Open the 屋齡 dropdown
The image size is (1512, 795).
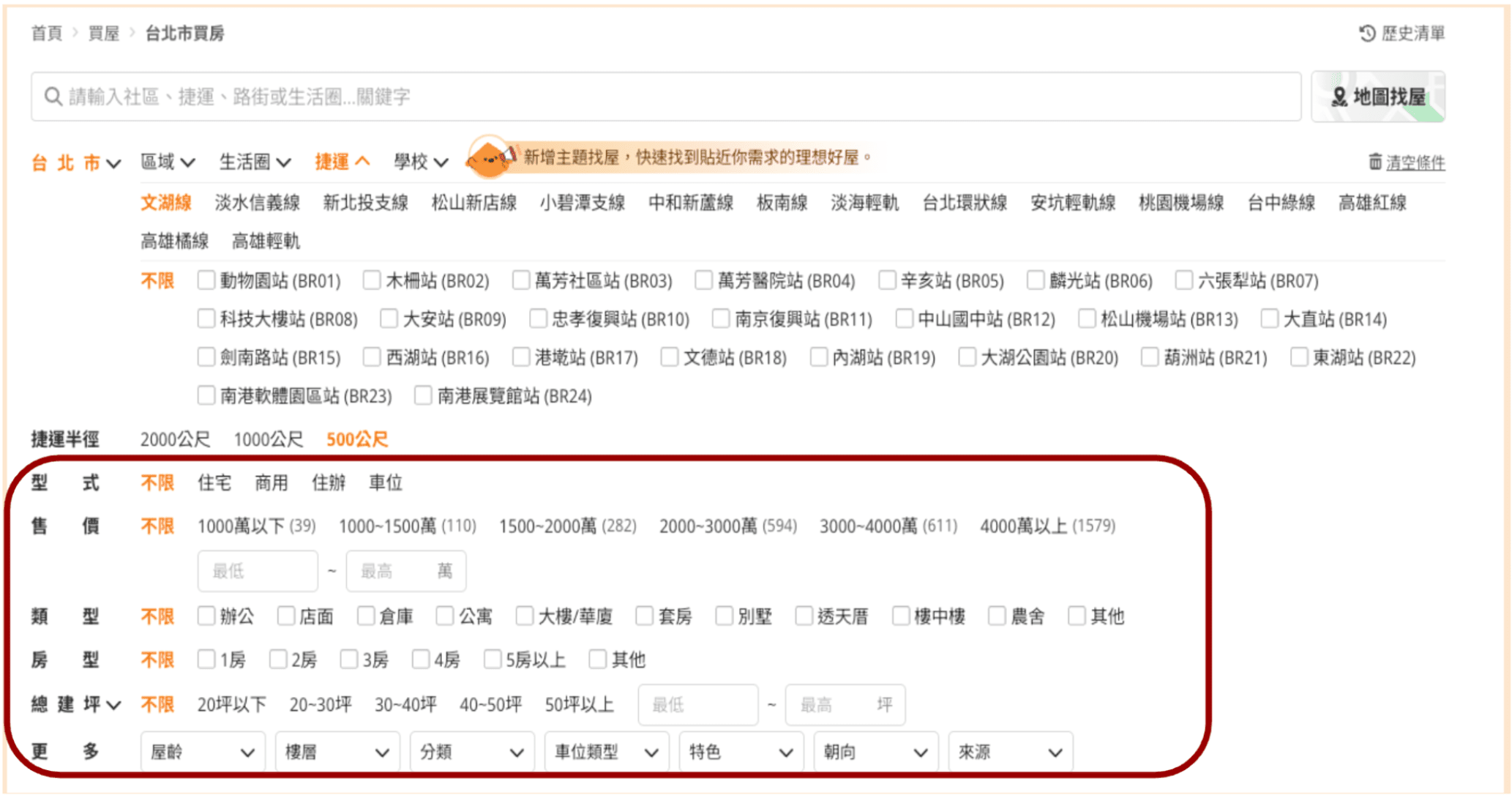(x=202, y=752)
